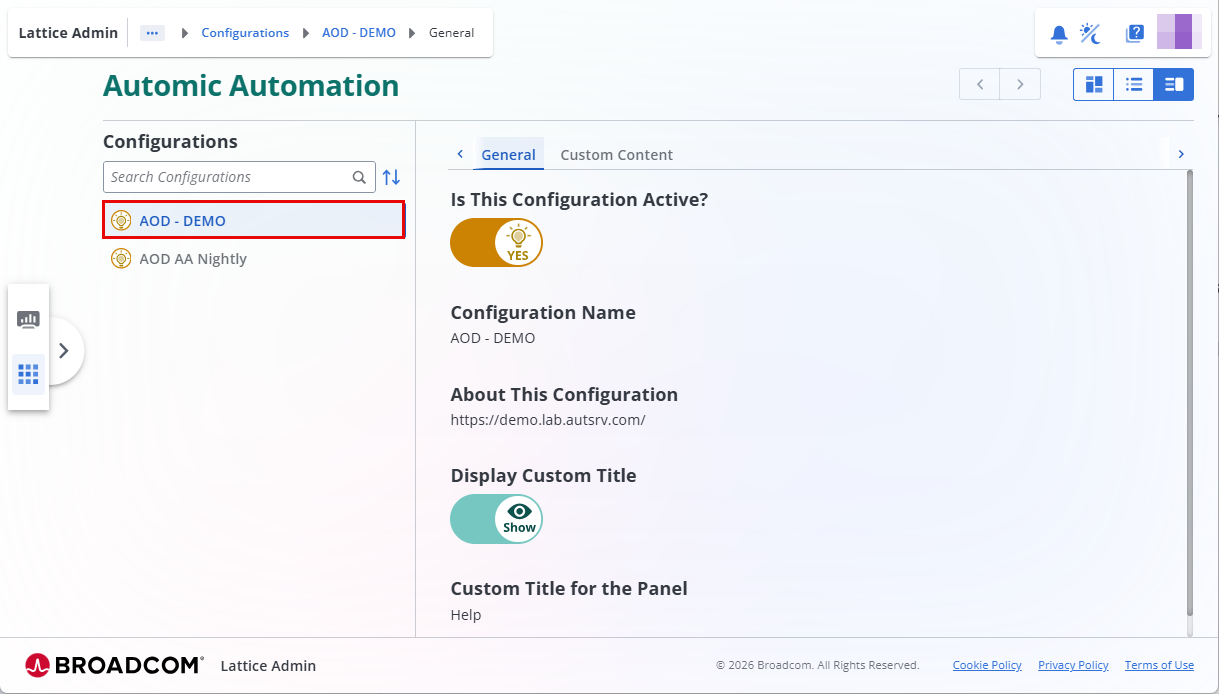
Task: Expand the side panel with the chevron
Action: 64,351
